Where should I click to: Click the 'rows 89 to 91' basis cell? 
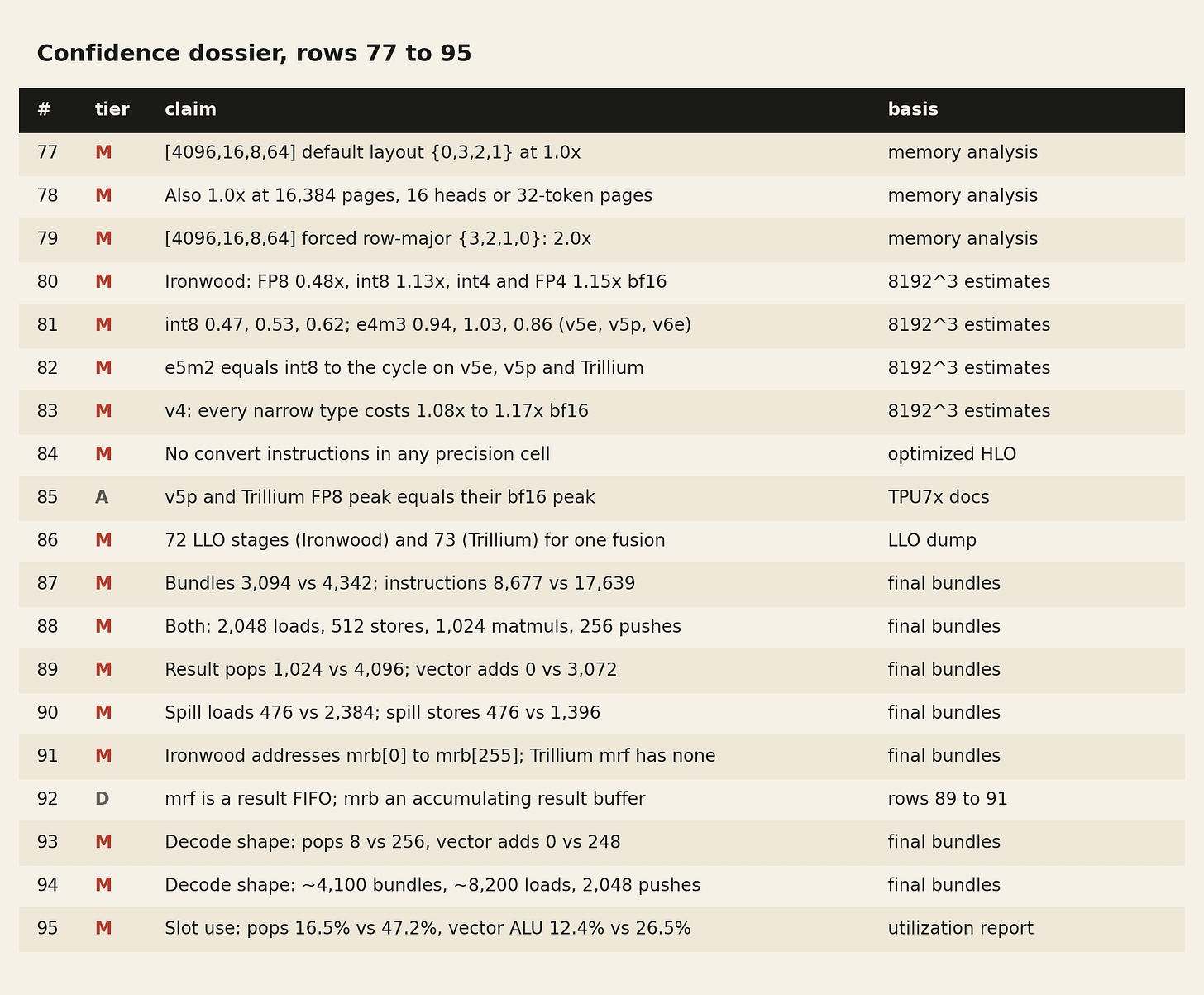948,799
